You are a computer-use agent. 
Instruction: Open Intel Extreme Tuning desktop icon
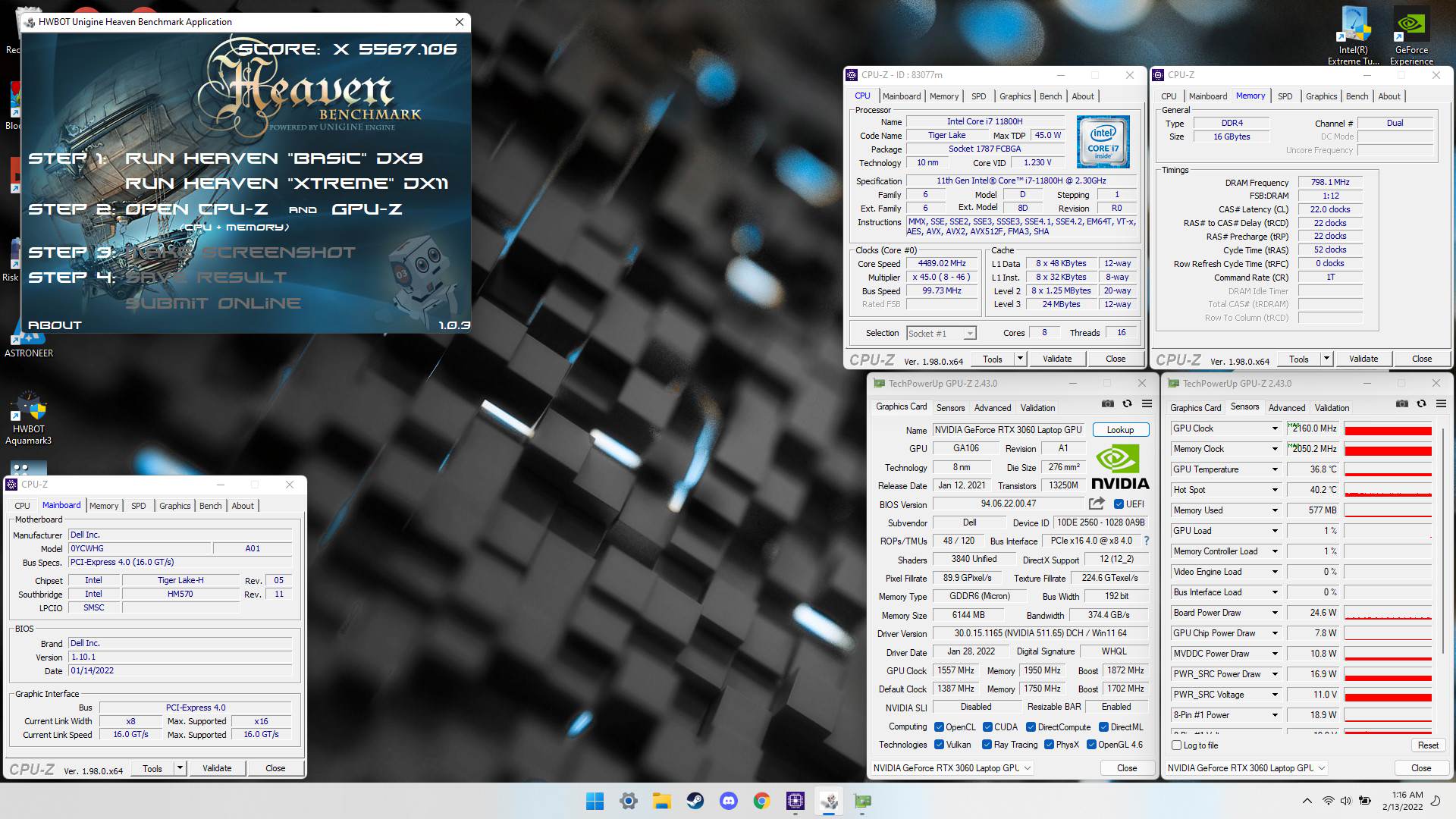pyautogui.click(x=1354, y=36)
